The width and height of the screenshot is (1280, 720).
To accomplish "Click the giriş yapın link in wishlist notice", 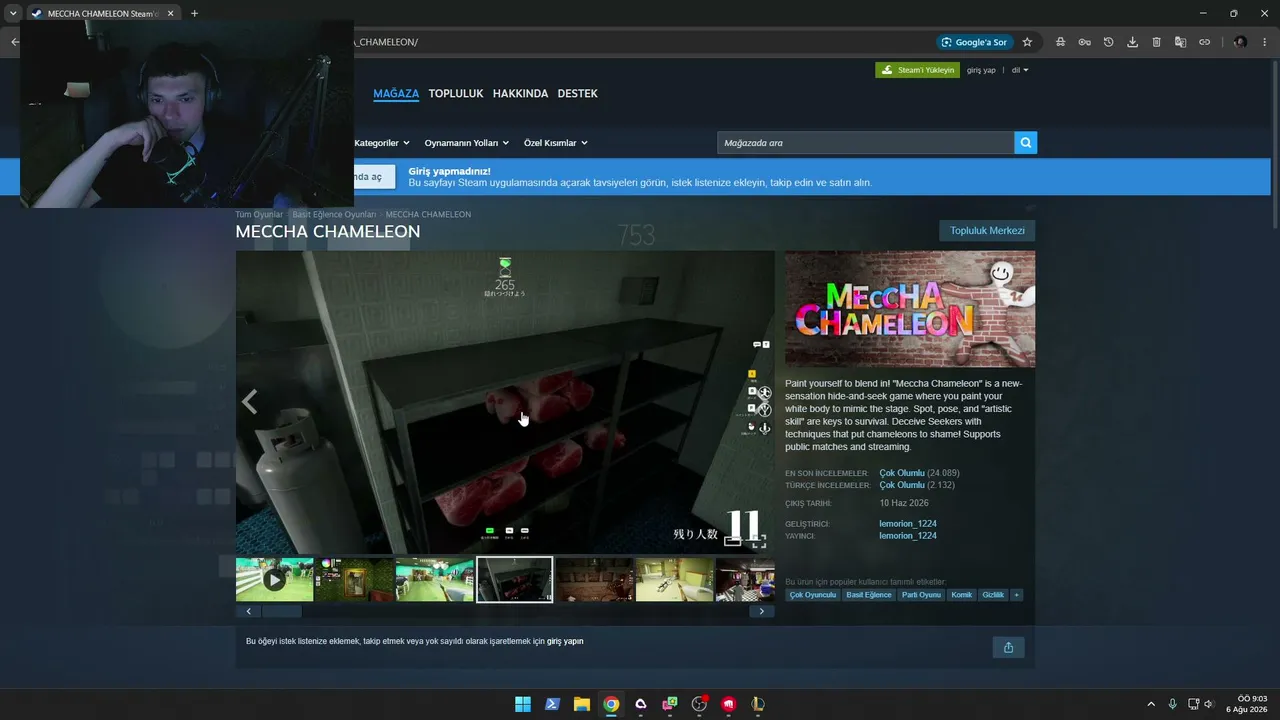I will click(565, 641).
